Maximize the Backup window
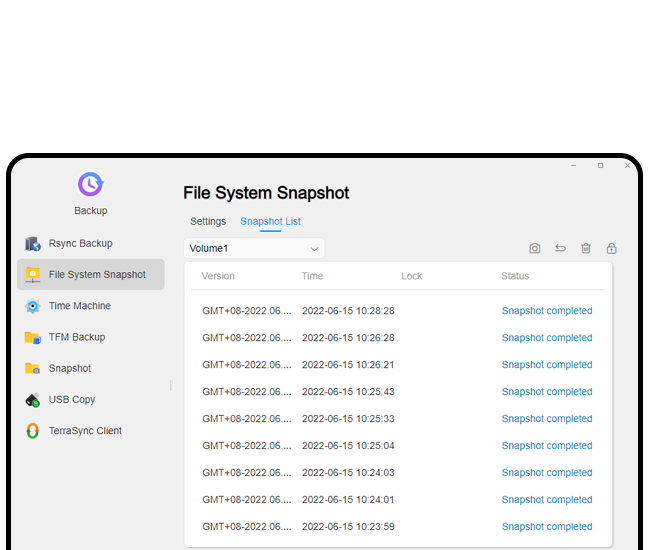Image resolution: width=648 pixels, height=550 pixels. click(600, 165)
